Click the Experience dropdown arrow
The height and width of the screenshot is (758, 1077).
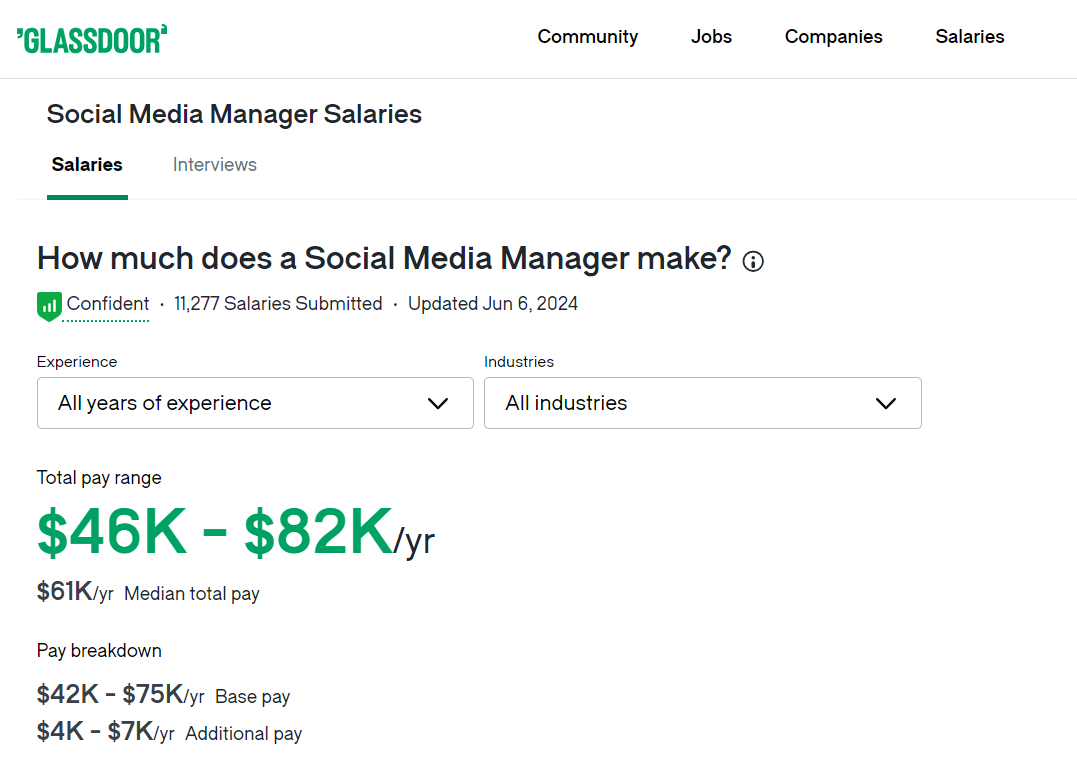pyautogui.click(x=438, y=403)
